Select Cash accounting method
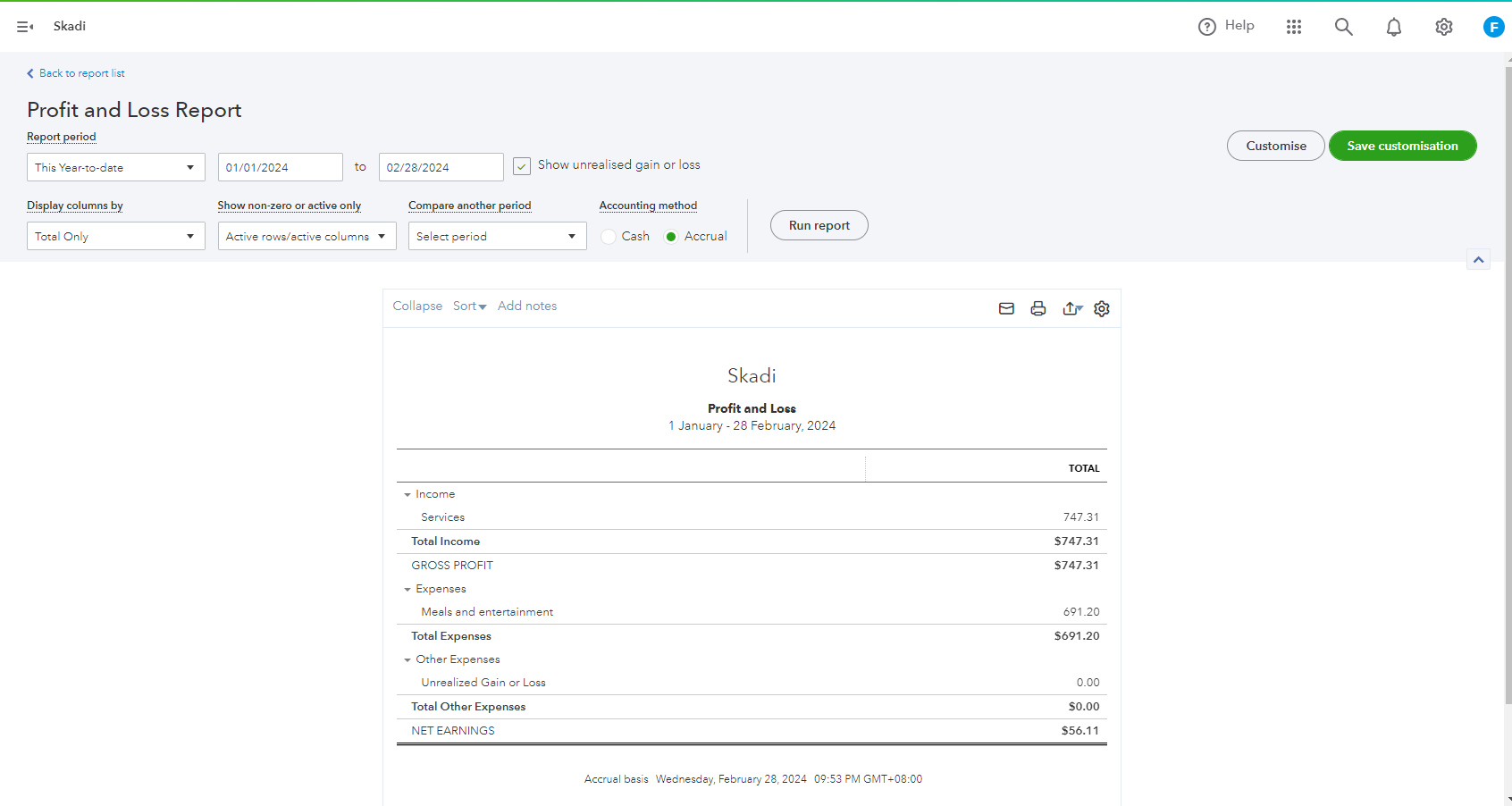1512x806 pixels. pyautogui.click(x=609, y=237)
